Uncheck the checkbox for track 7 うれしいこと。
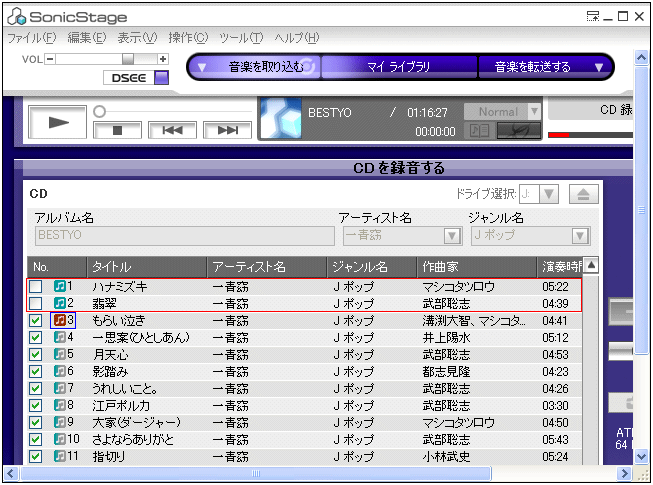The height and width of the screenshot is (485, 653). pyautogui.click(x=36, y=388)
